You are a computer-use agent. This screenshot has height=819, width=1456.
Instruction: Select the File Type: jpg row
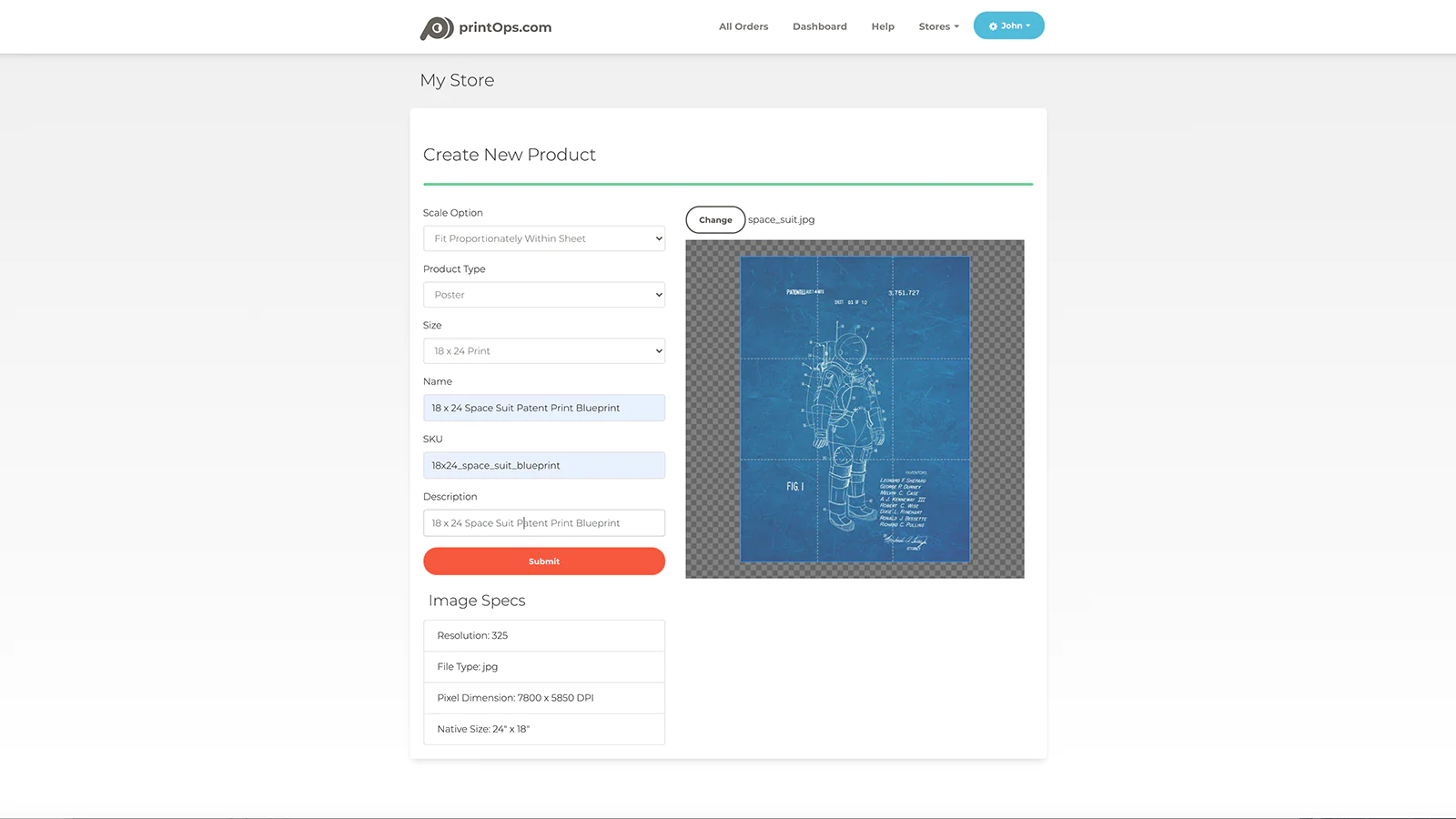click(543, 667)
